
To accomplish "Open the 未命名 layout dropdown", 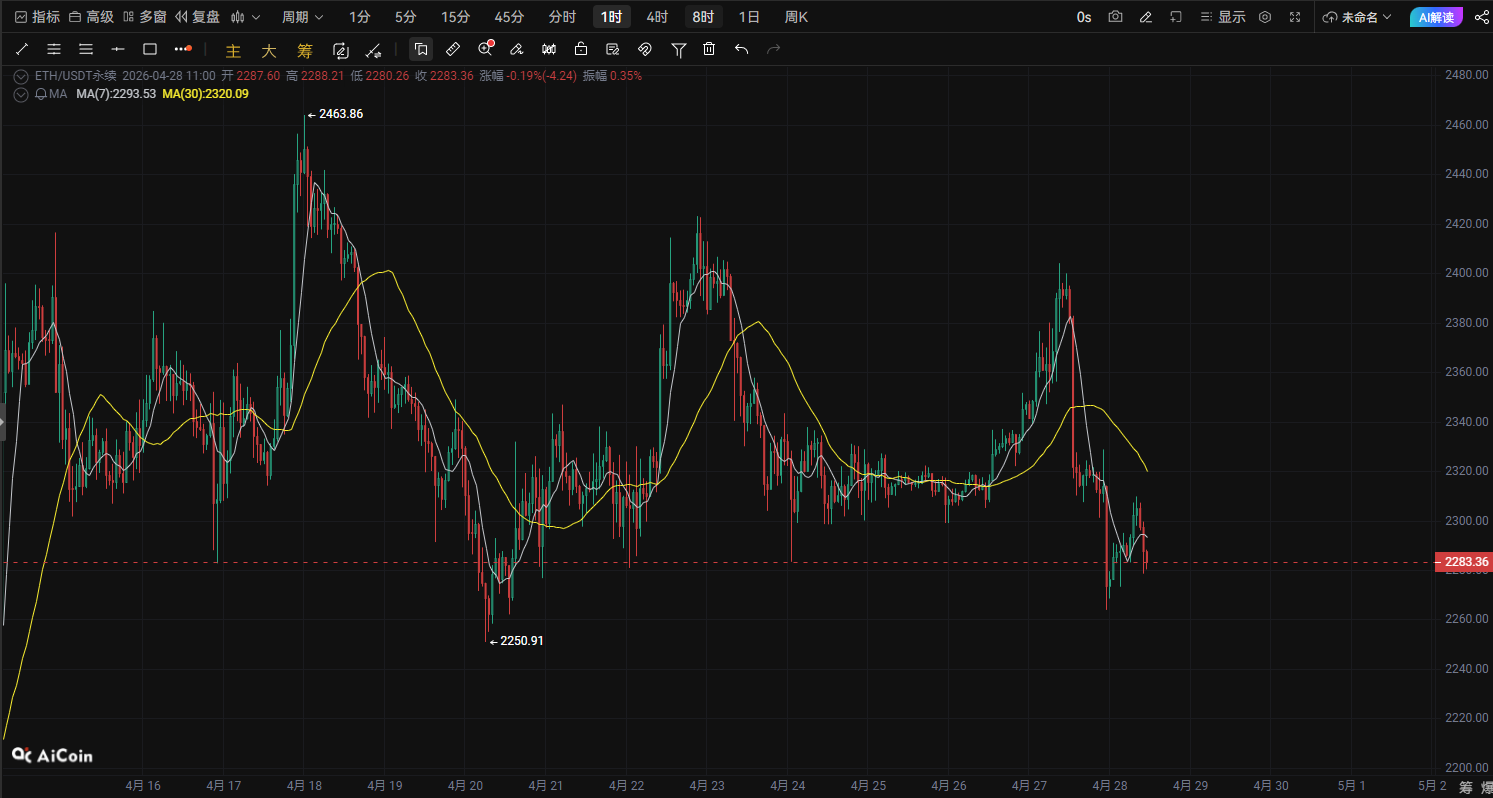I will [1357, 17].
